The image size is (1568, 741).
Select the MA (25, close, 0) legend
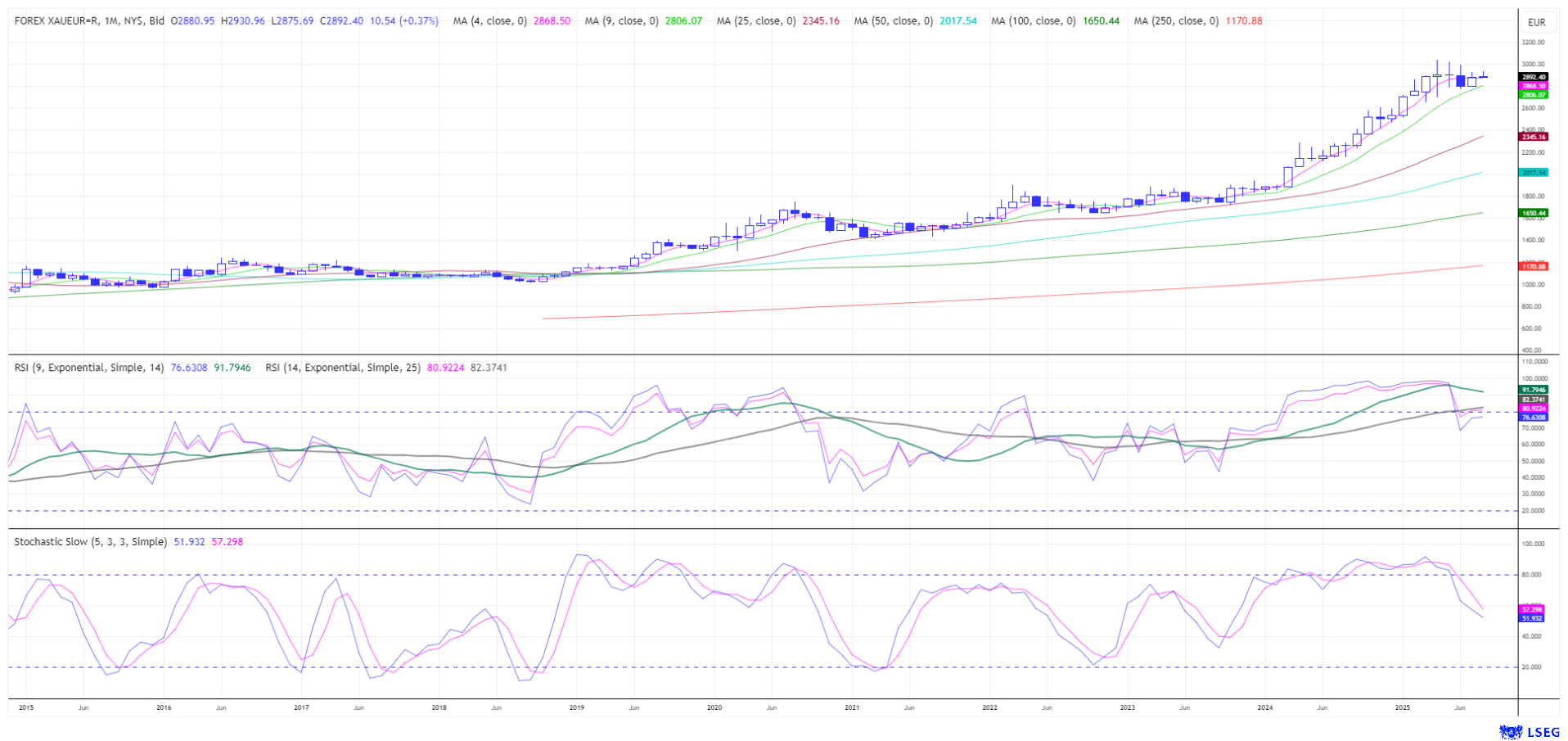tap(755, 21)
